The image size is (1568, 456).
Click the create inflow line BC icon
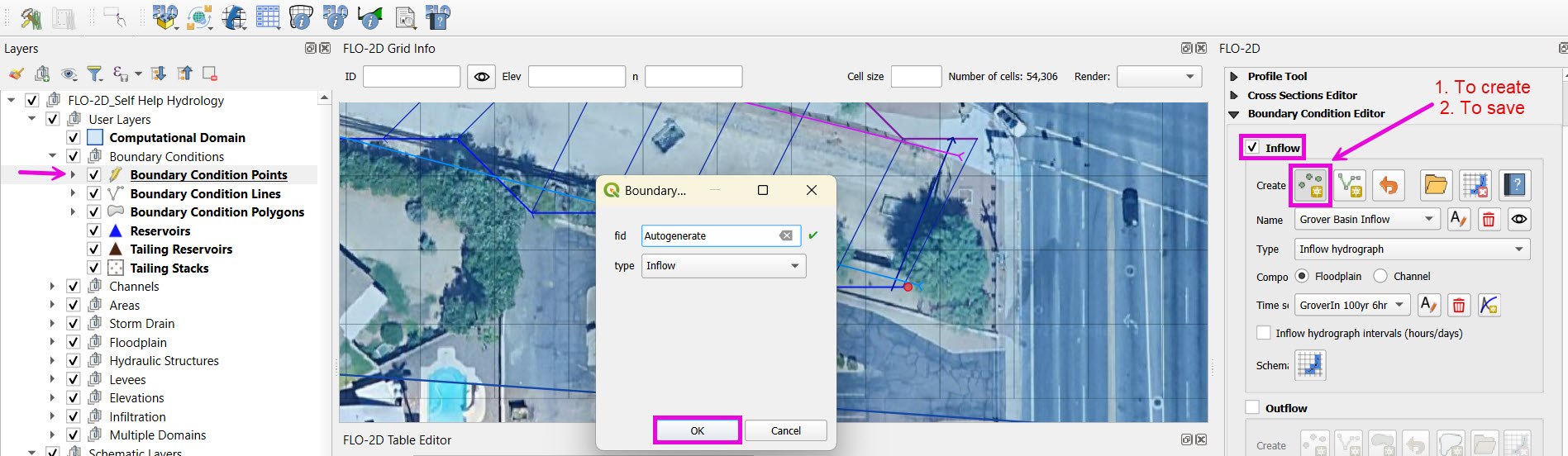pos(1350,185)
